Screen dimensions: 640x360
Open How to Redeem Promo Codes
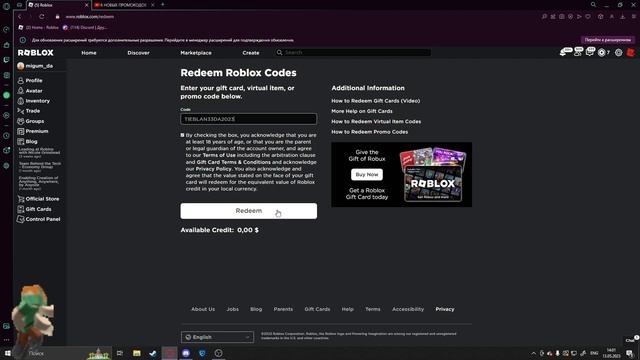[x=369, y=132]
